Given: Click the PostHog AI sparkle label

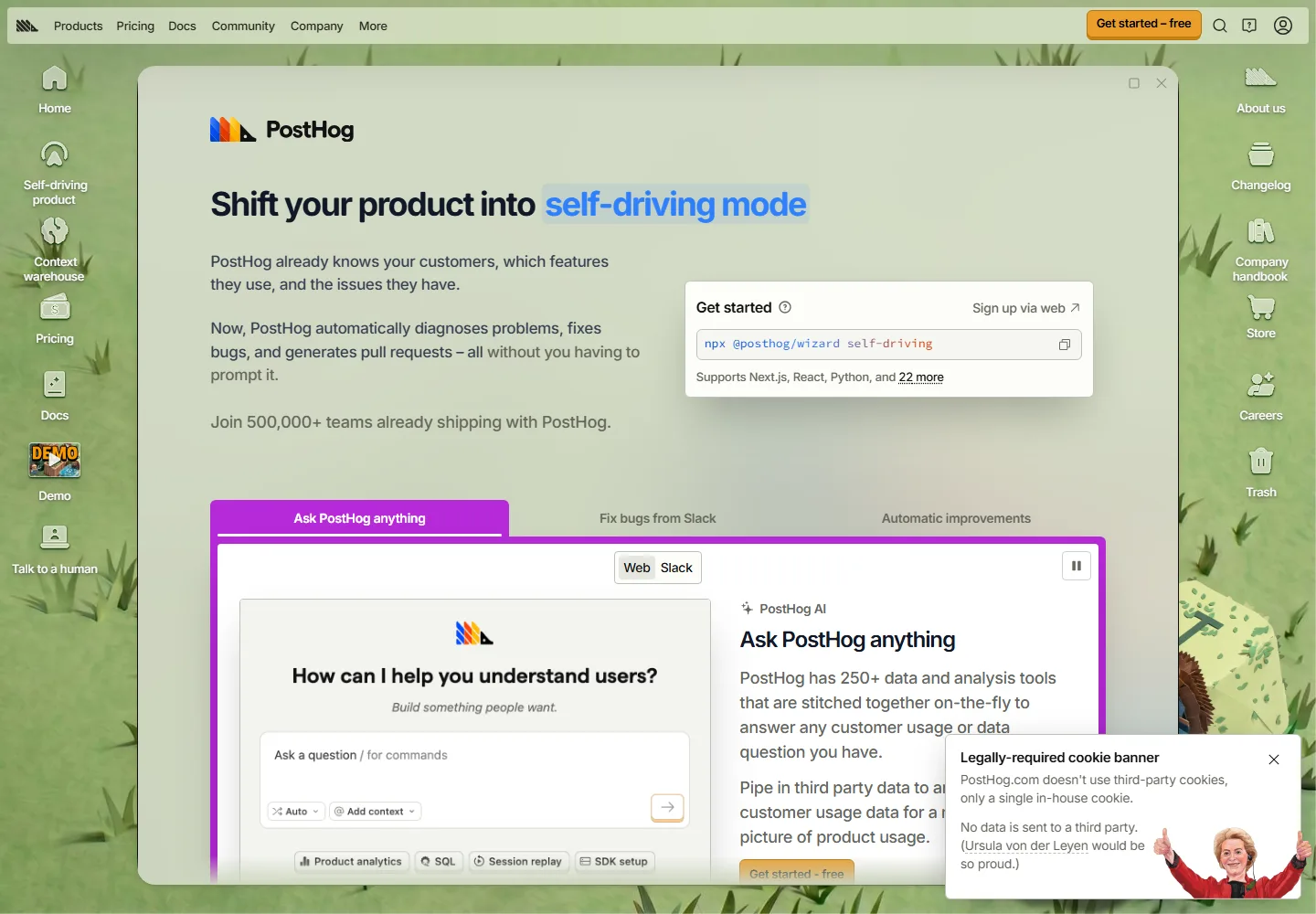Looking at the screenshot, I should click(783, 609).
